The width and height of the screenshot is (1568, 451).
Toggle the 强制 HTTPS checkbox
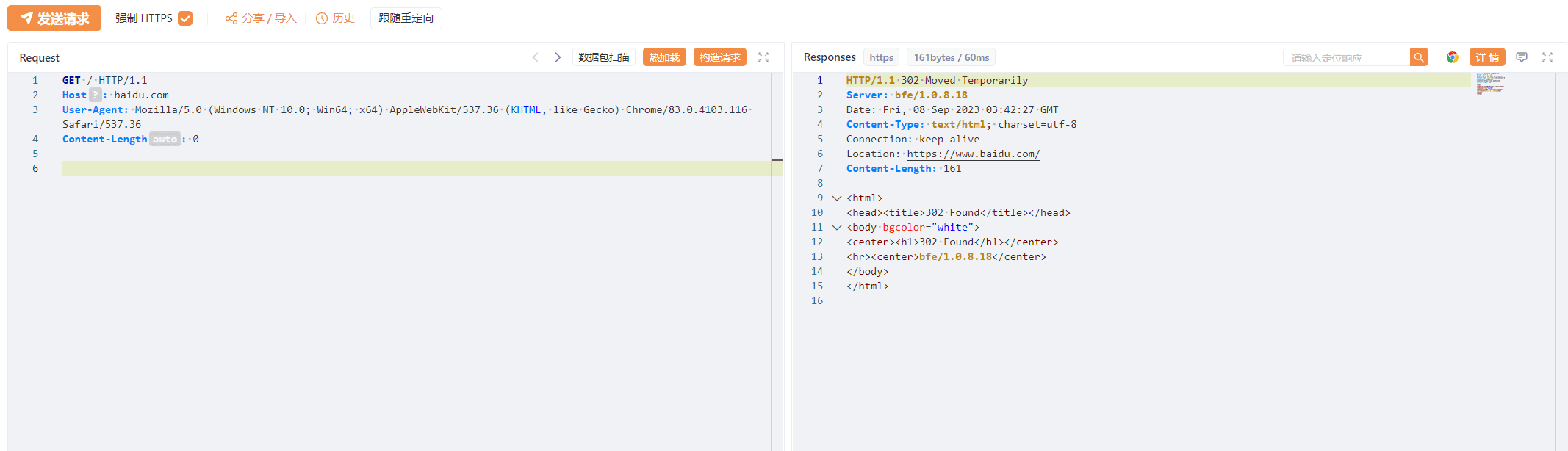tap(185, 18)
